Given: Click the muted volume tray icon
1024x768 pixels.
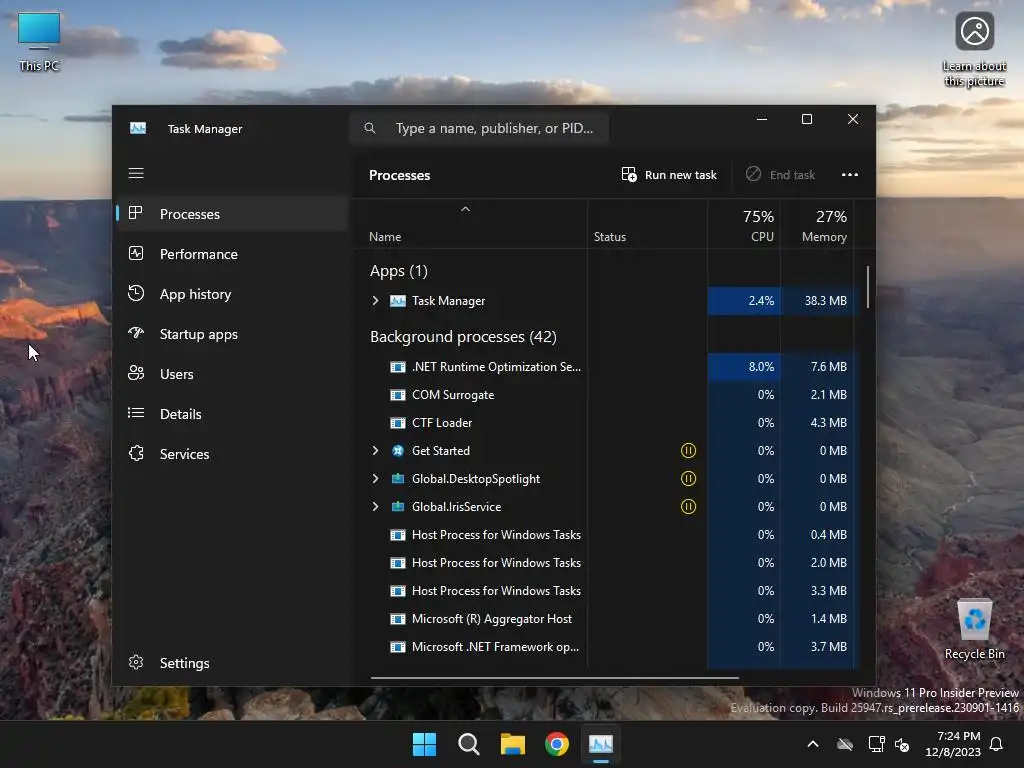Looking at the screenshot, I should 902,744.
